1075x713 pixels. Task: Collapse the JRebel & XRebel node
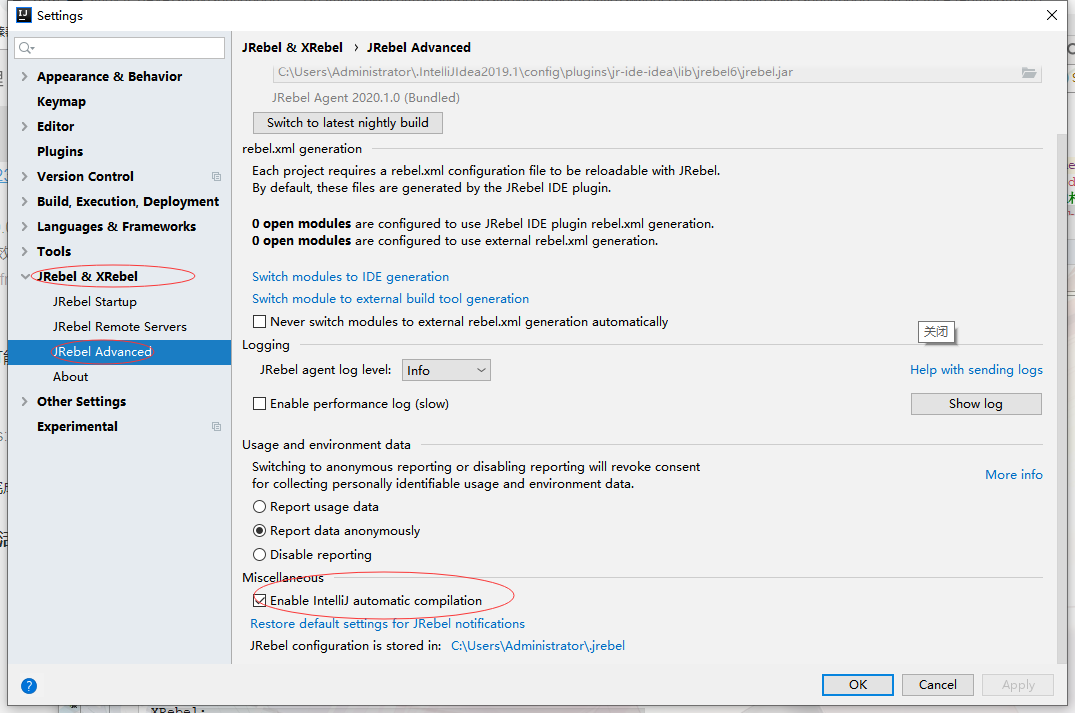25,277
